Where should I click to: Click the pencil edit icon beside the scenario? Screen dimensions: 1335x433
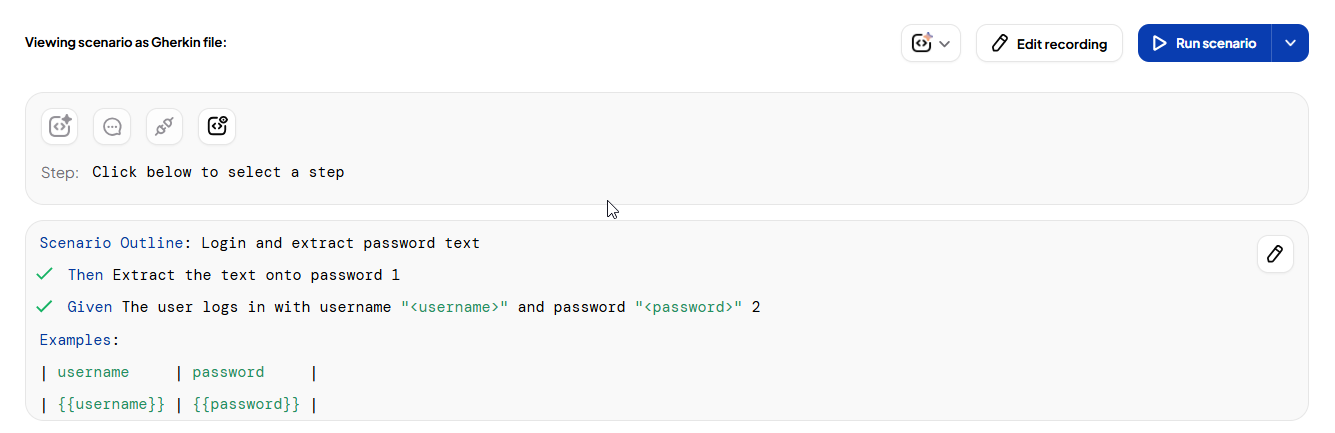point(1275,254)
